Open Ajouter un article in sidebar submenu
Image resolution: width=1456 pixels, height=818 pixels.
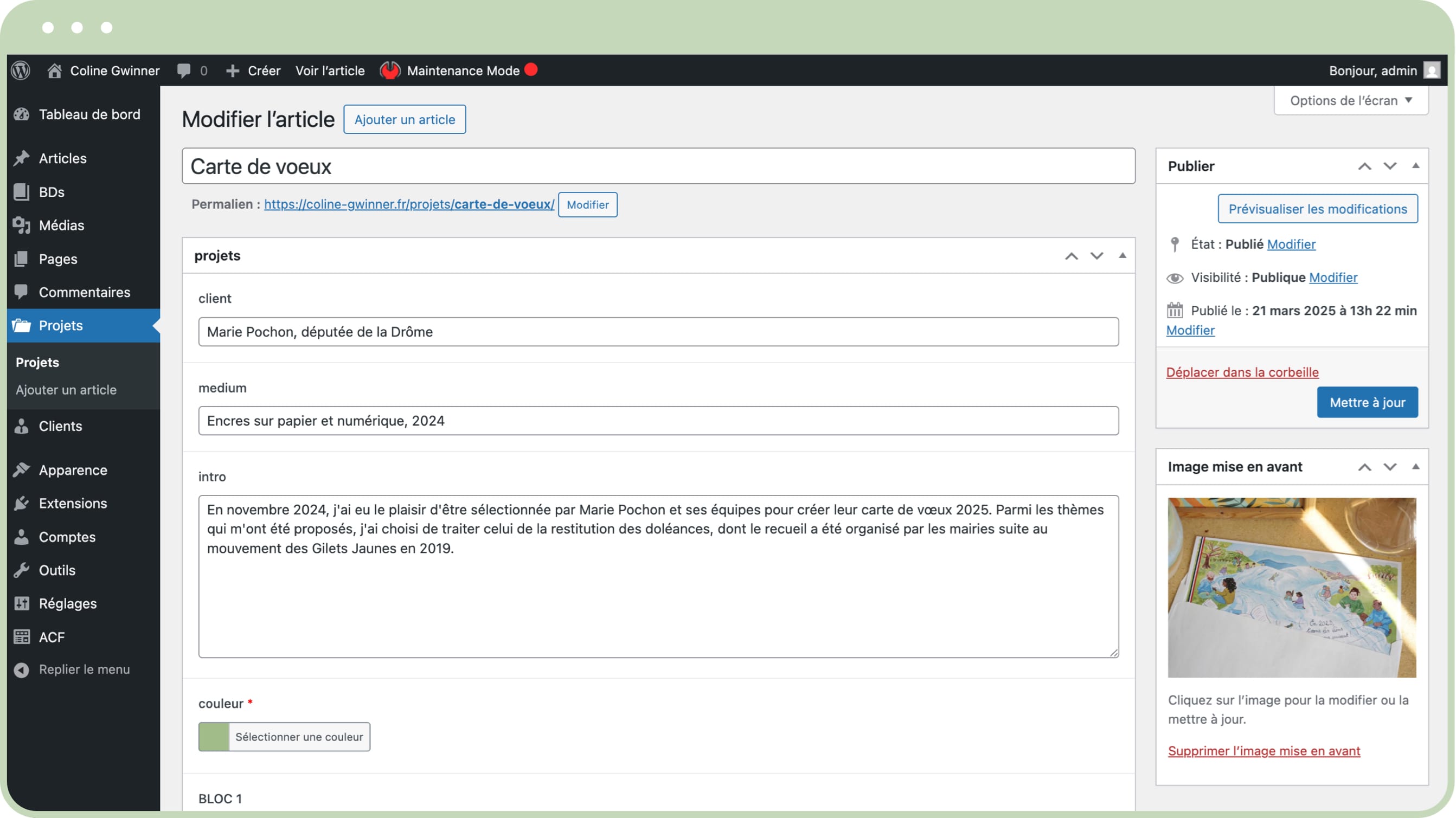pos(66,390)
